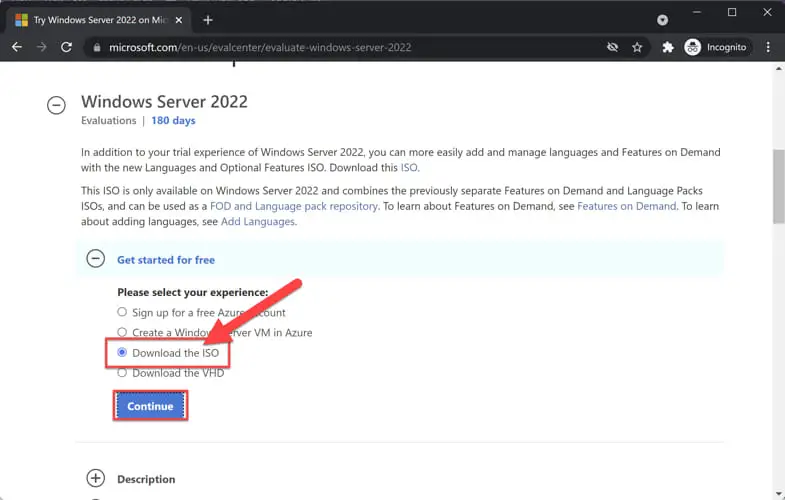Expand the Description section
The image size is (785, 500).
96,478
